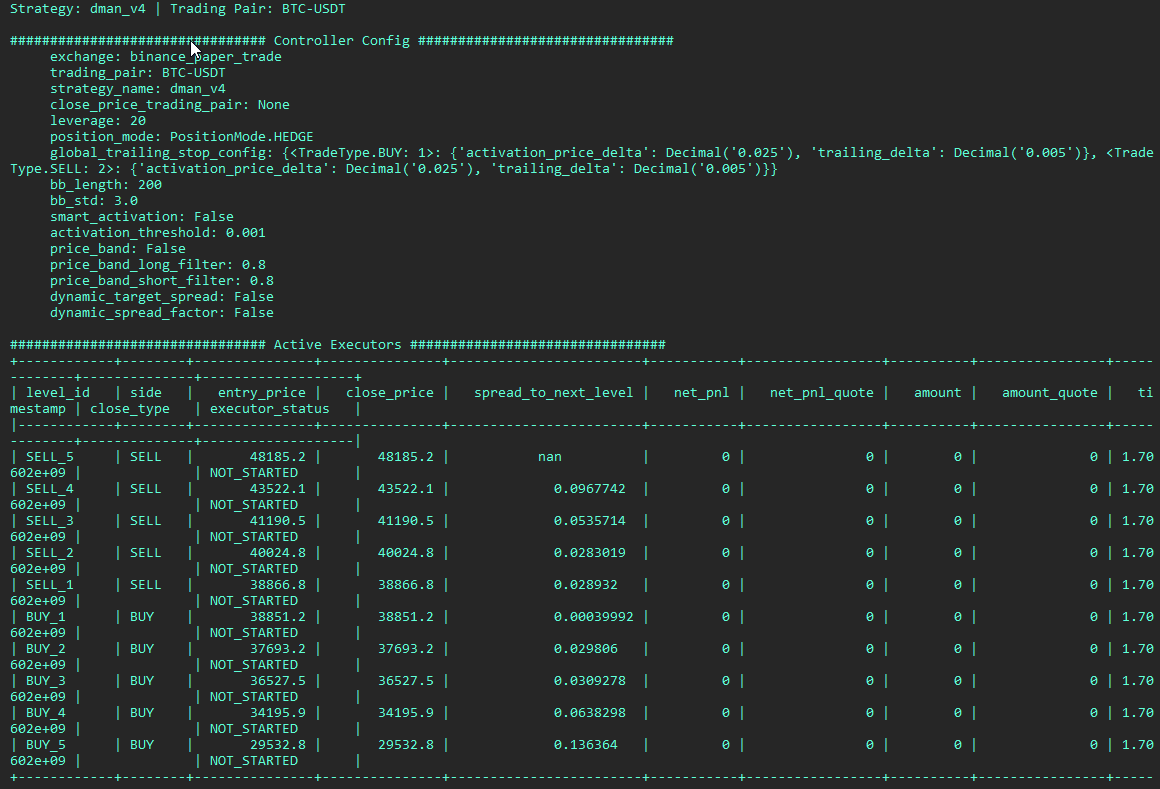Click the SELL_5 level id cell

[50, 457]
